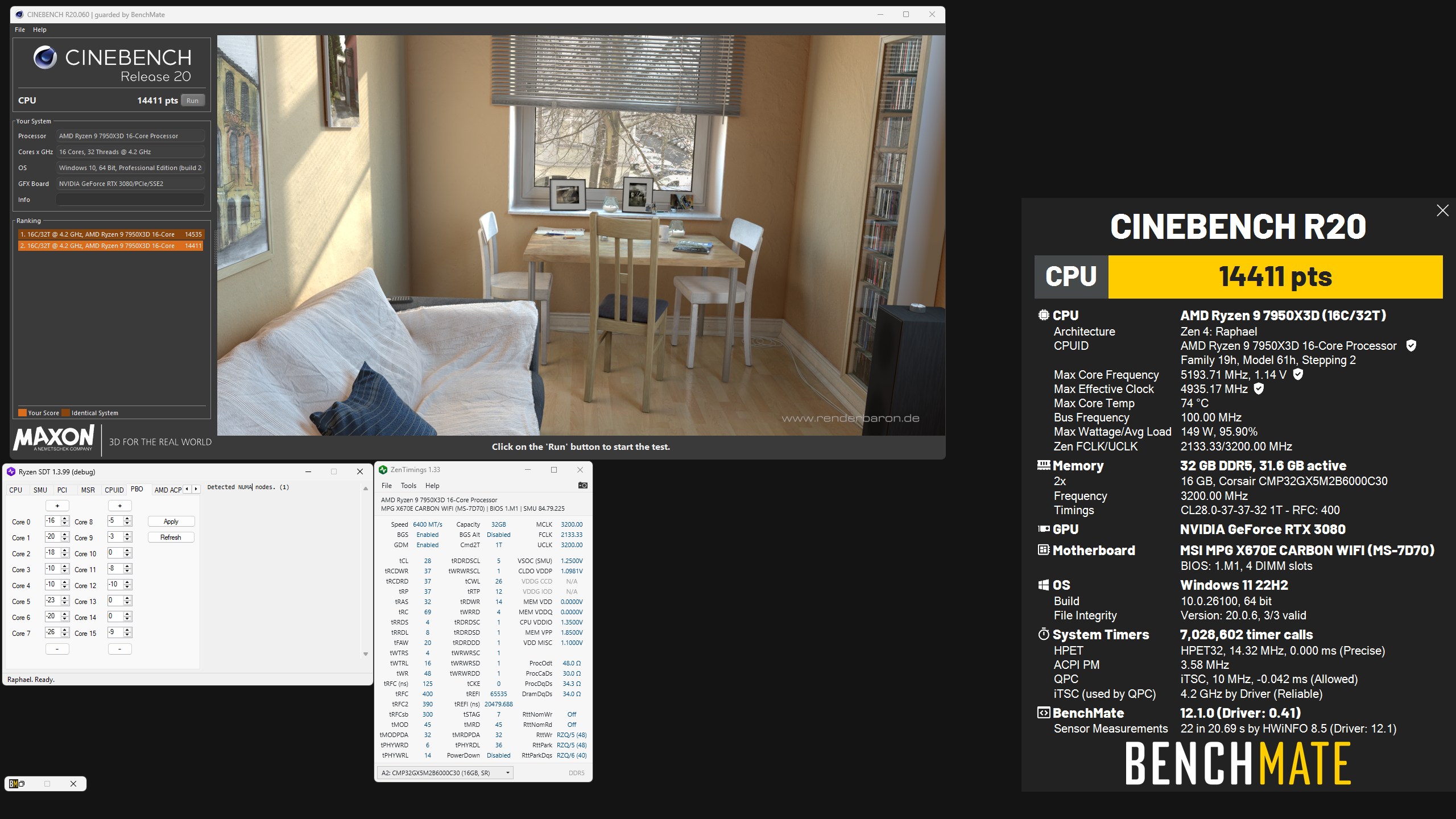Viewport: 1456px width, 819px height.
Task: Open Cinebench File menu
Action: point(20,30)
